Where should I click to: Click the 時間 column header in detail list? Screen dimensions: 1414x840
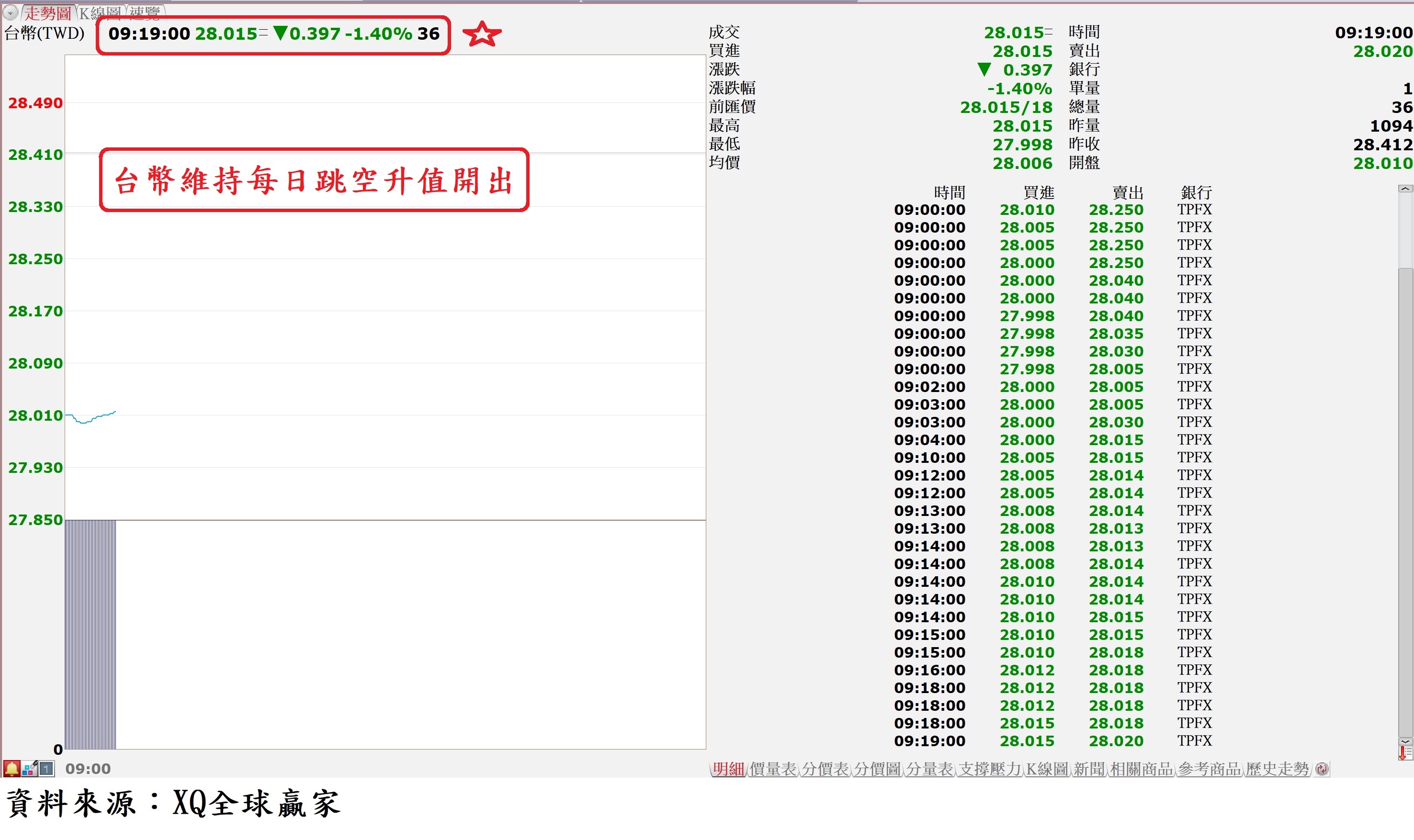pyautogui.click(x=949, y=192)
